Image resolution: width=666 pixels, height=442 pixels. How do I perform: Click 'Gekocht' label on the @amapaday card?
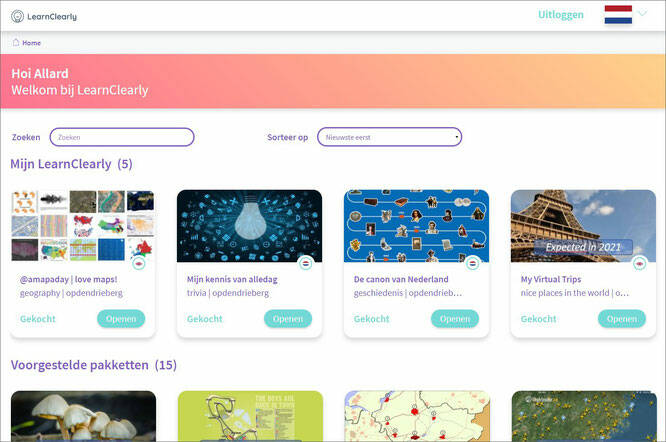38,319
